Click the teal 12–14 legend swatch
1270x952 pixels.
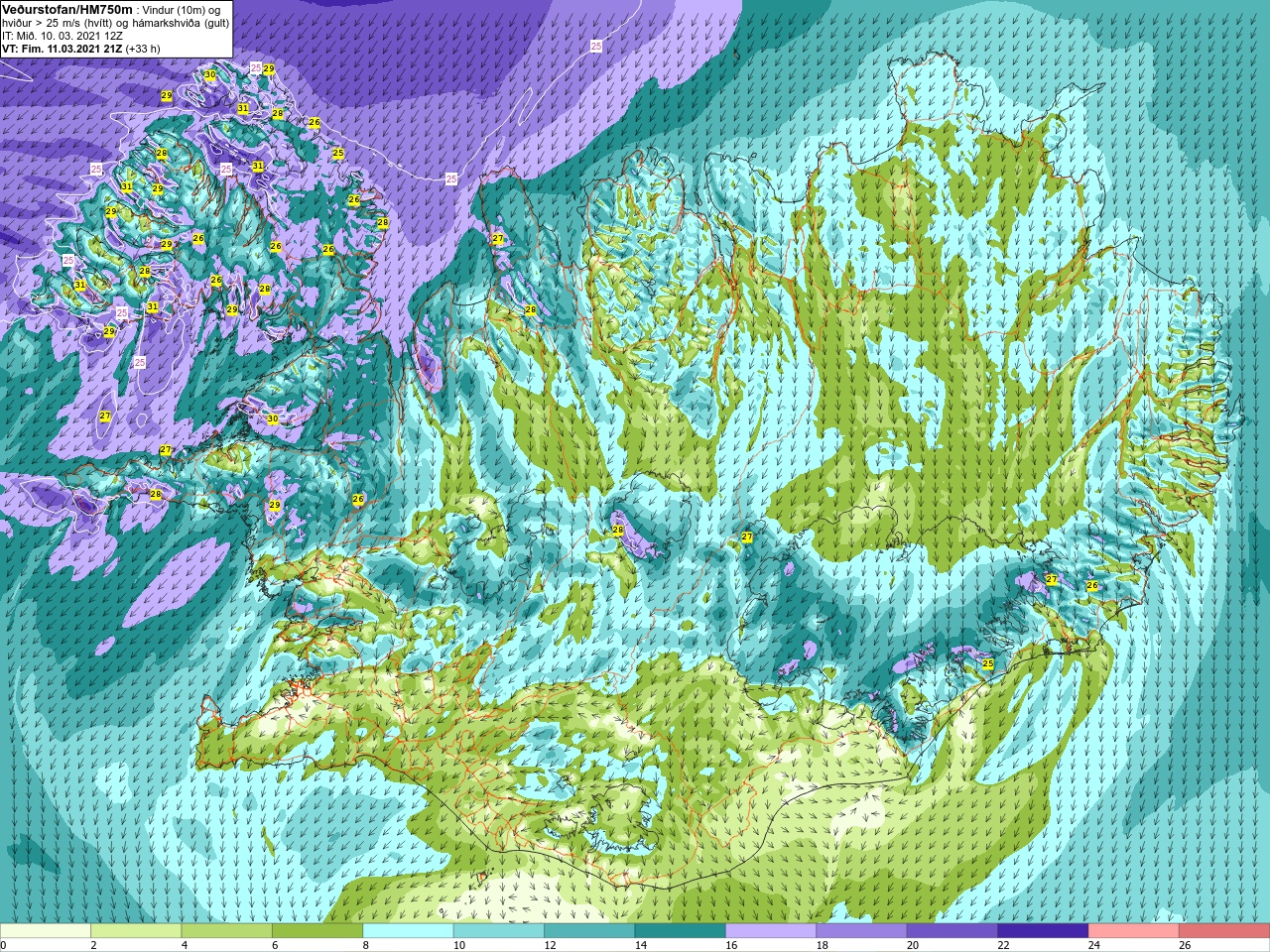(589, 931)
